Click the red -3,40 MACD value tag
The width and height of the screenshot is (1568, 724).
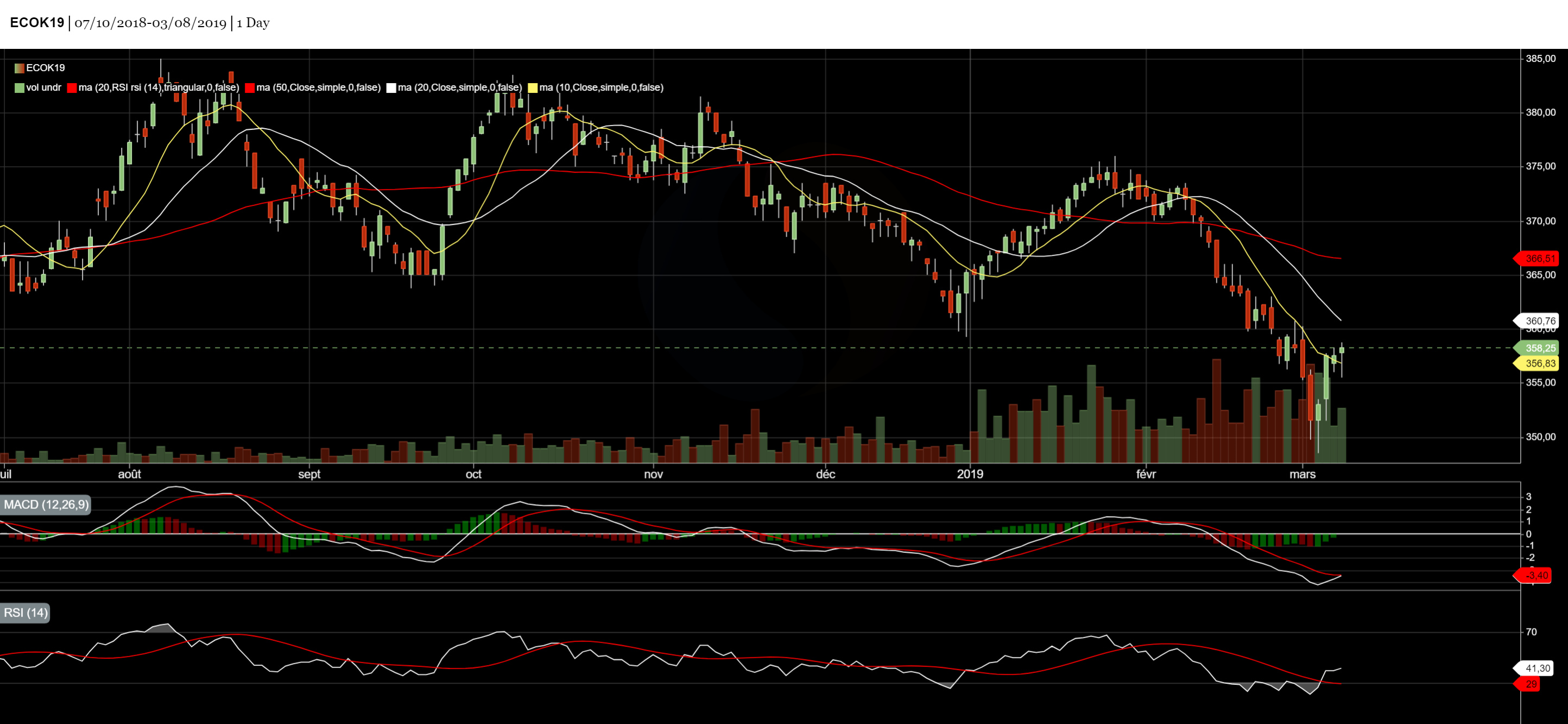point(1533,575)
